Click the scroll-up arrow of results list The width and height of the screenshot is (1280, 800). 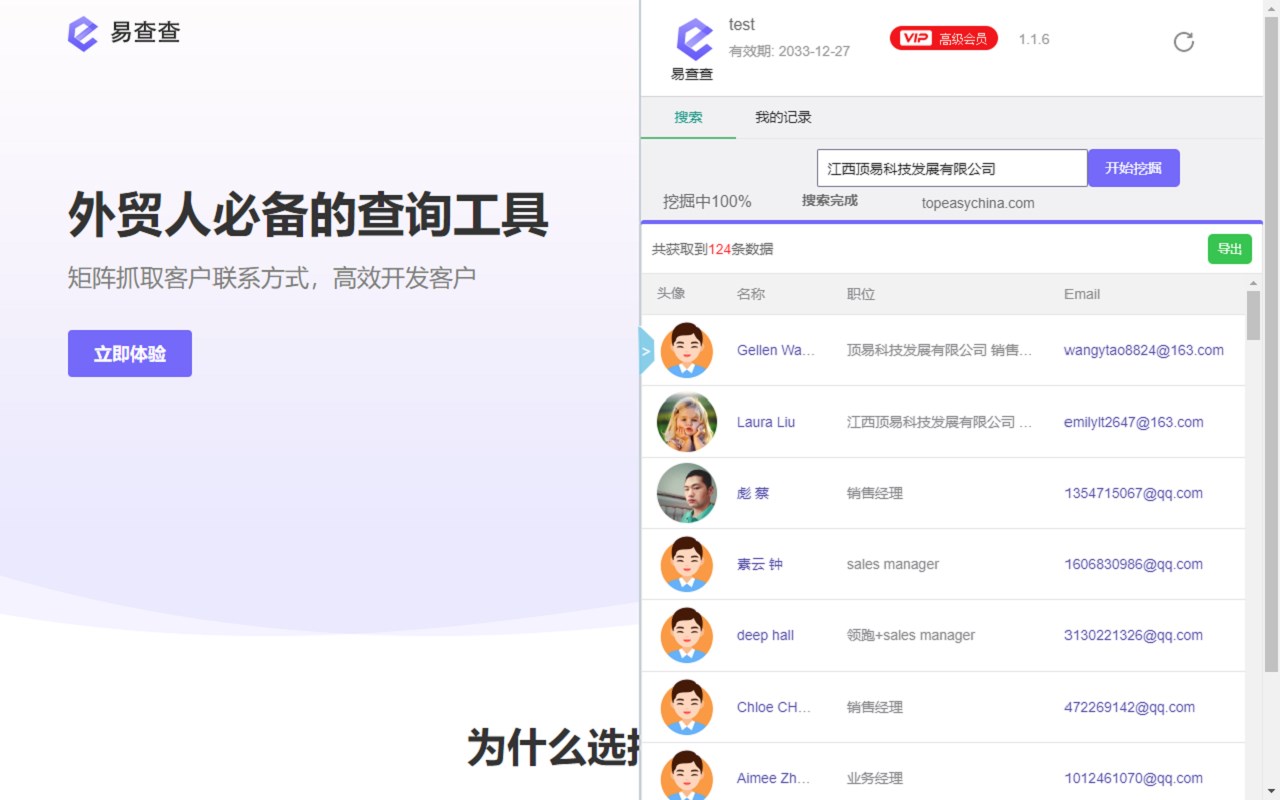tap(1253, 282)
